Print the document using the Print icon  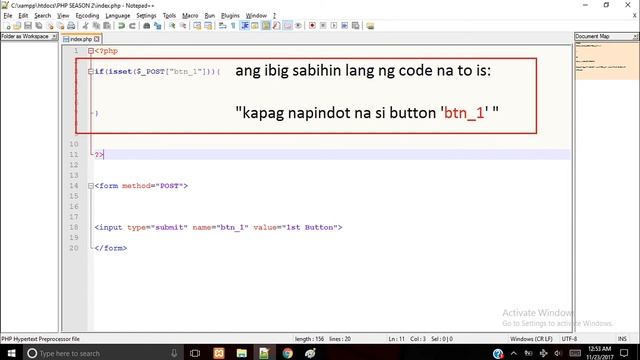pos(71,26)
